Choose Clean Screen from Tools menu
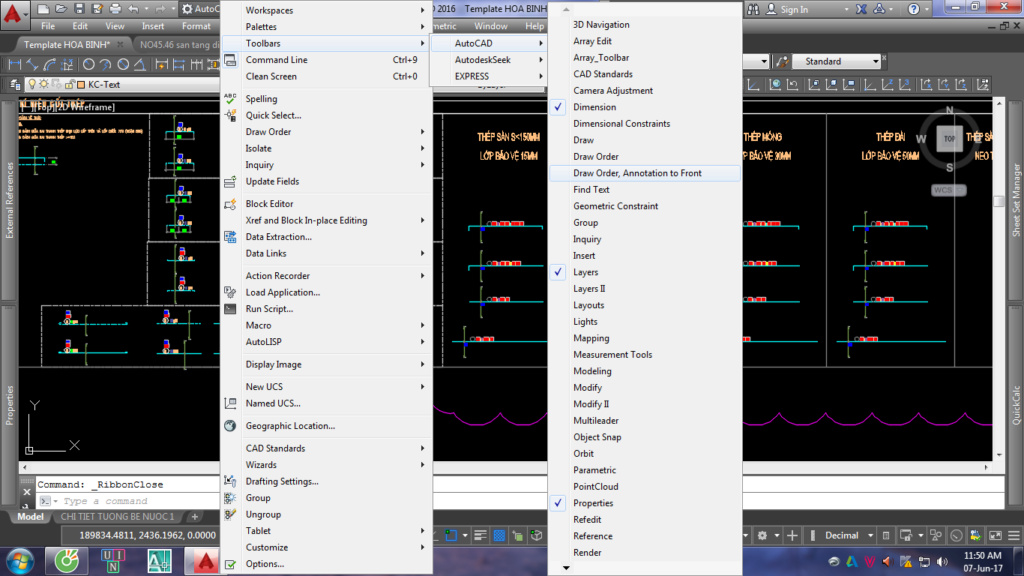 (327, 76)
